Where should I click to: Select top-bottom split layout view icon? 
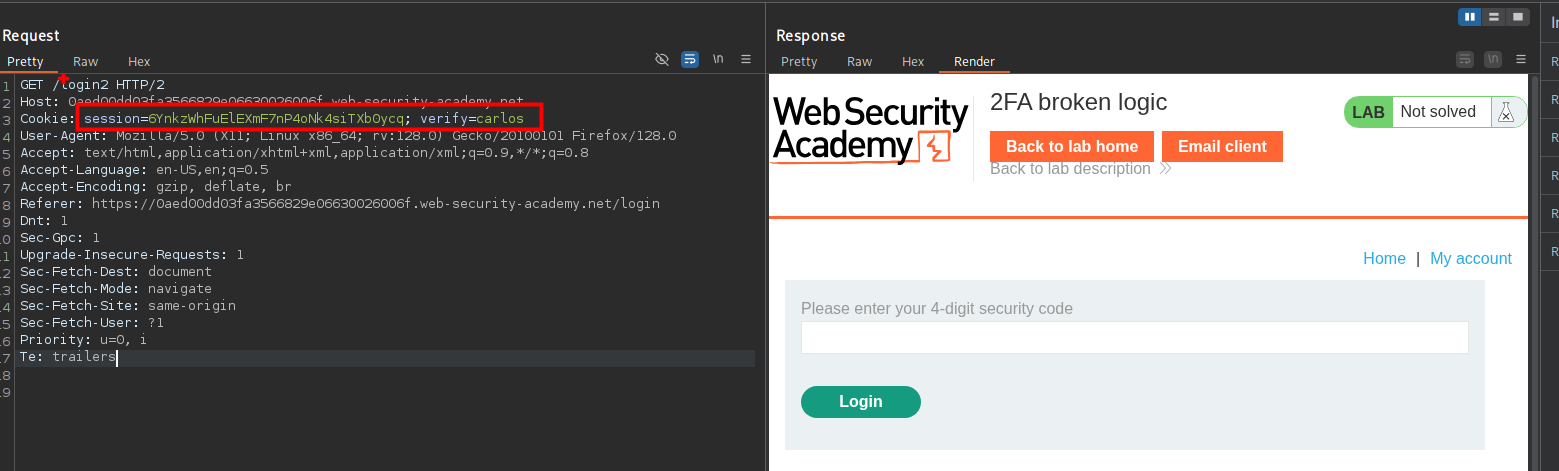click(1494, 17)
